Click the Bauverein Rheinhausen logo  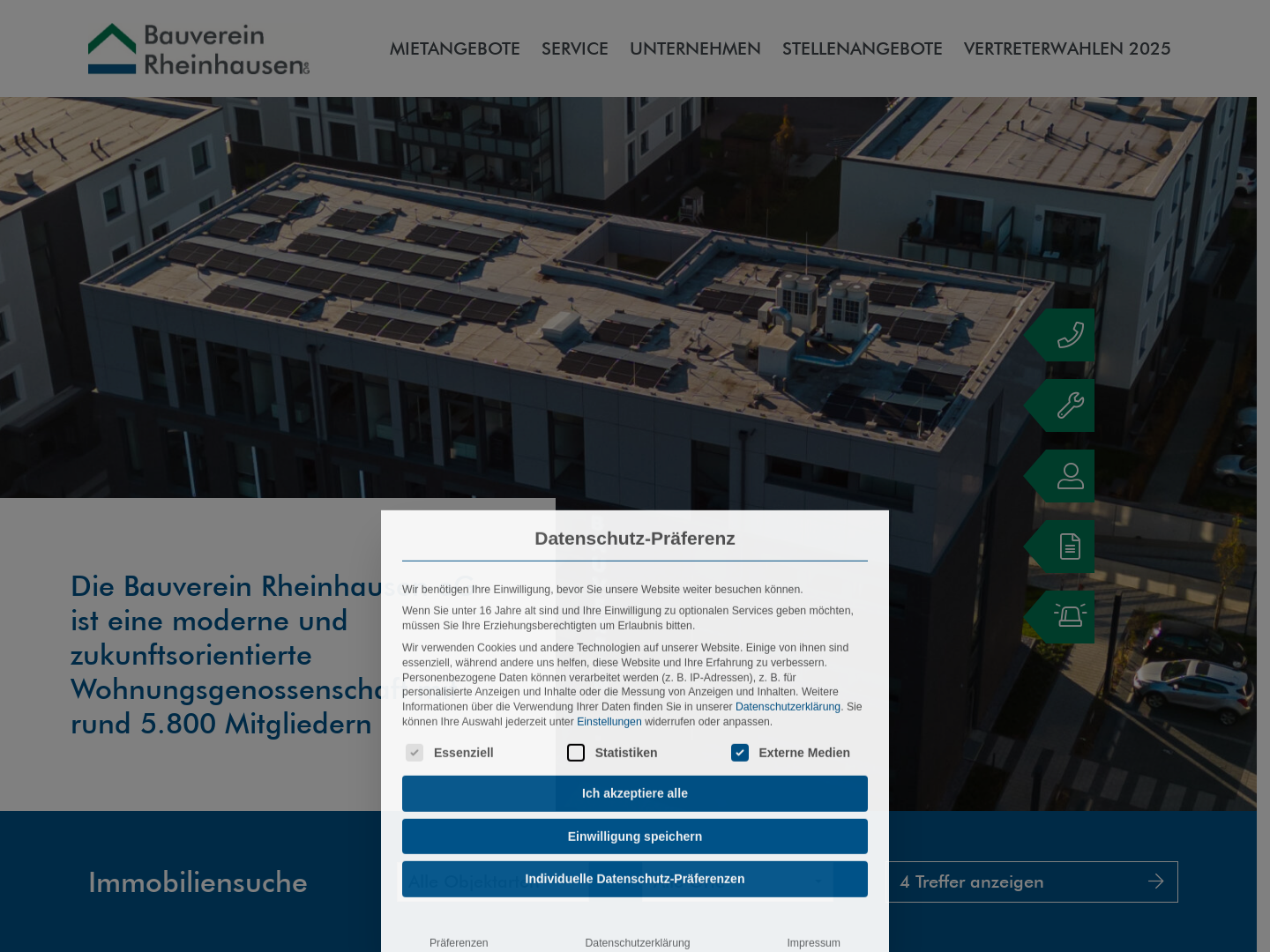pos(199,49)
